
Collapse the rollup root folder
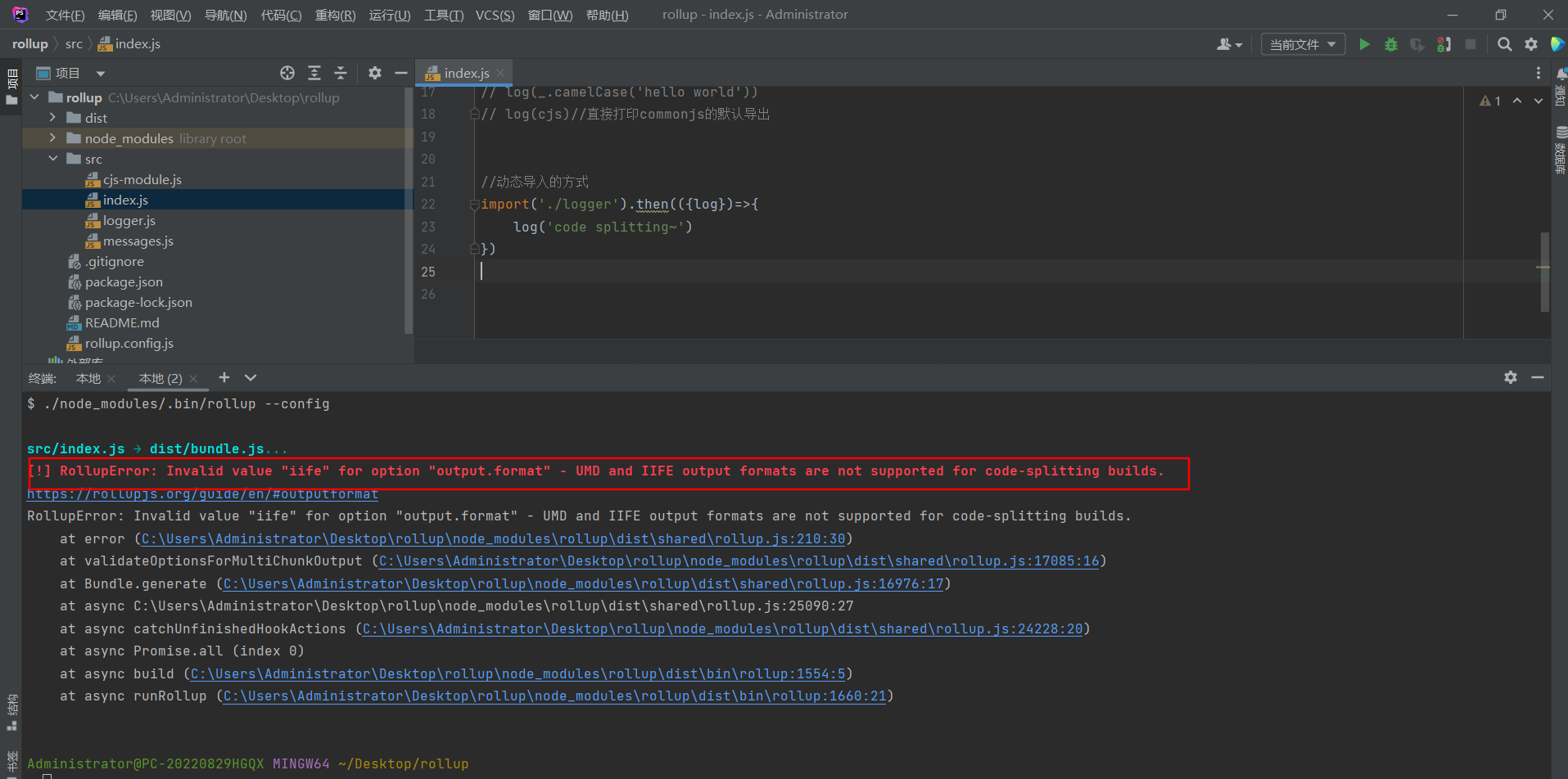tap(34, 97)
